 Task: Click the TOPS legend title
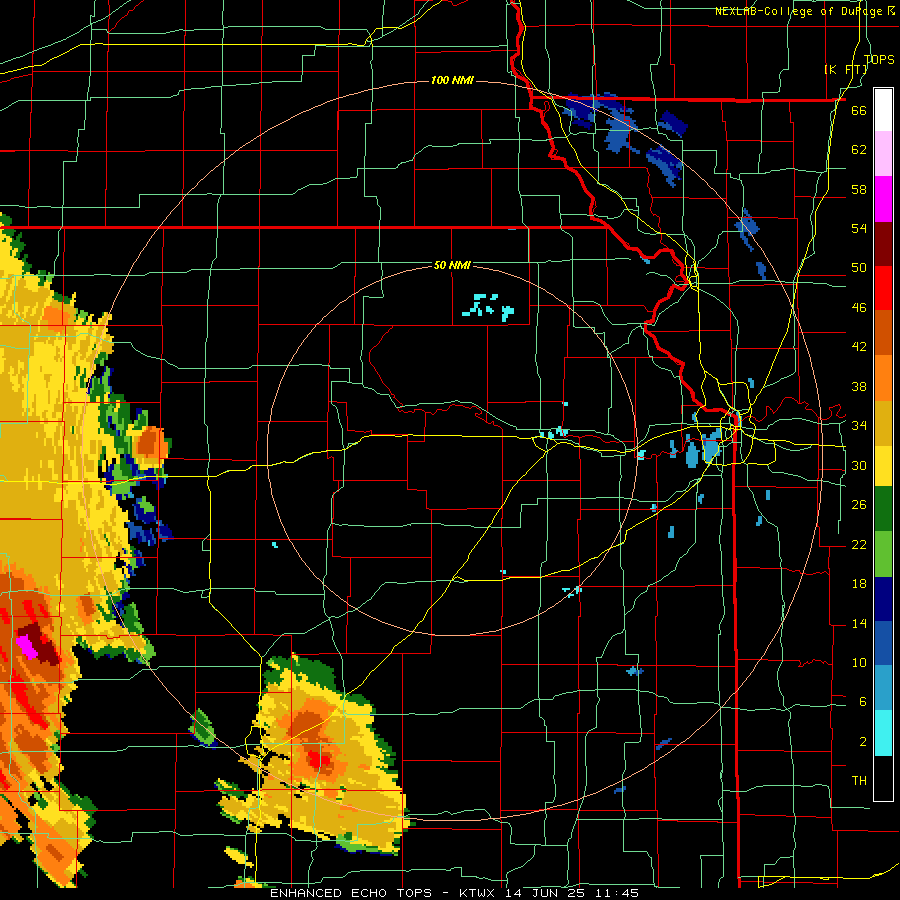[879, 59]
